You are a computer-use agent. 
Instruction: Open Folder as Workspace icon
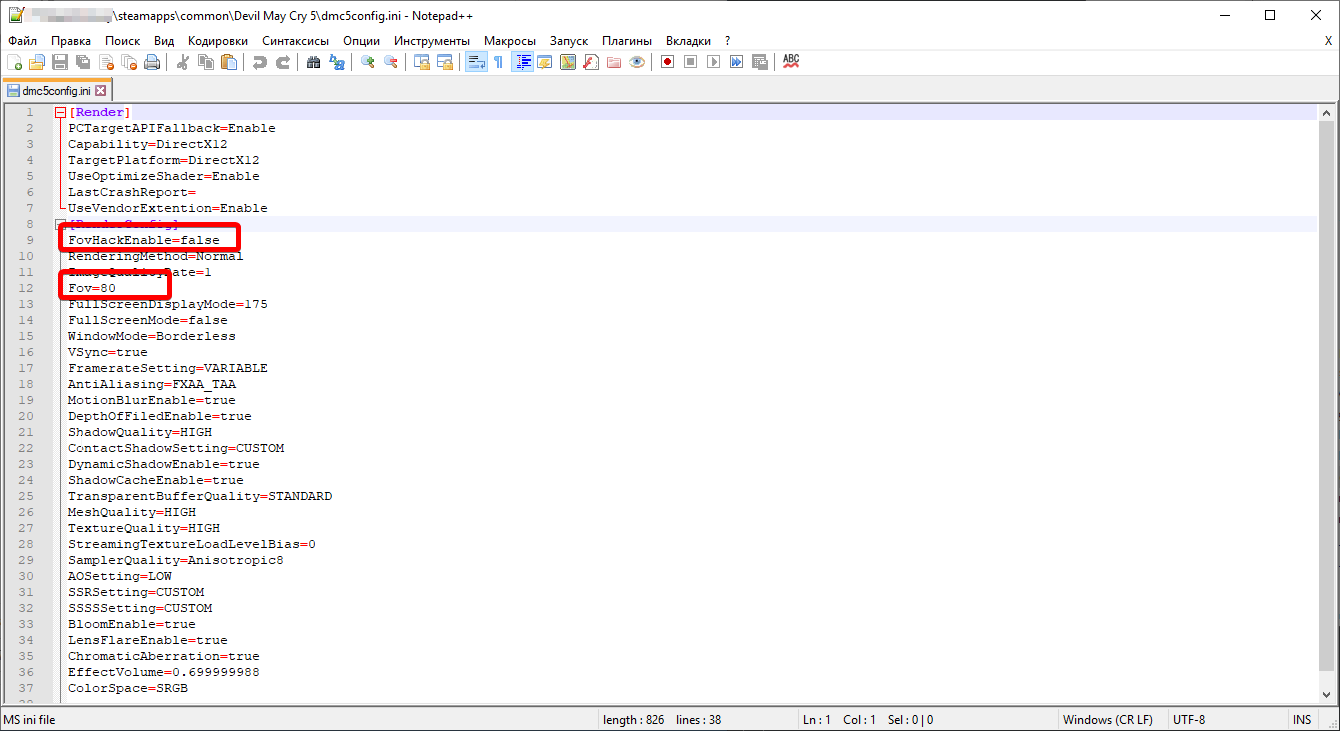pos(614,62)
